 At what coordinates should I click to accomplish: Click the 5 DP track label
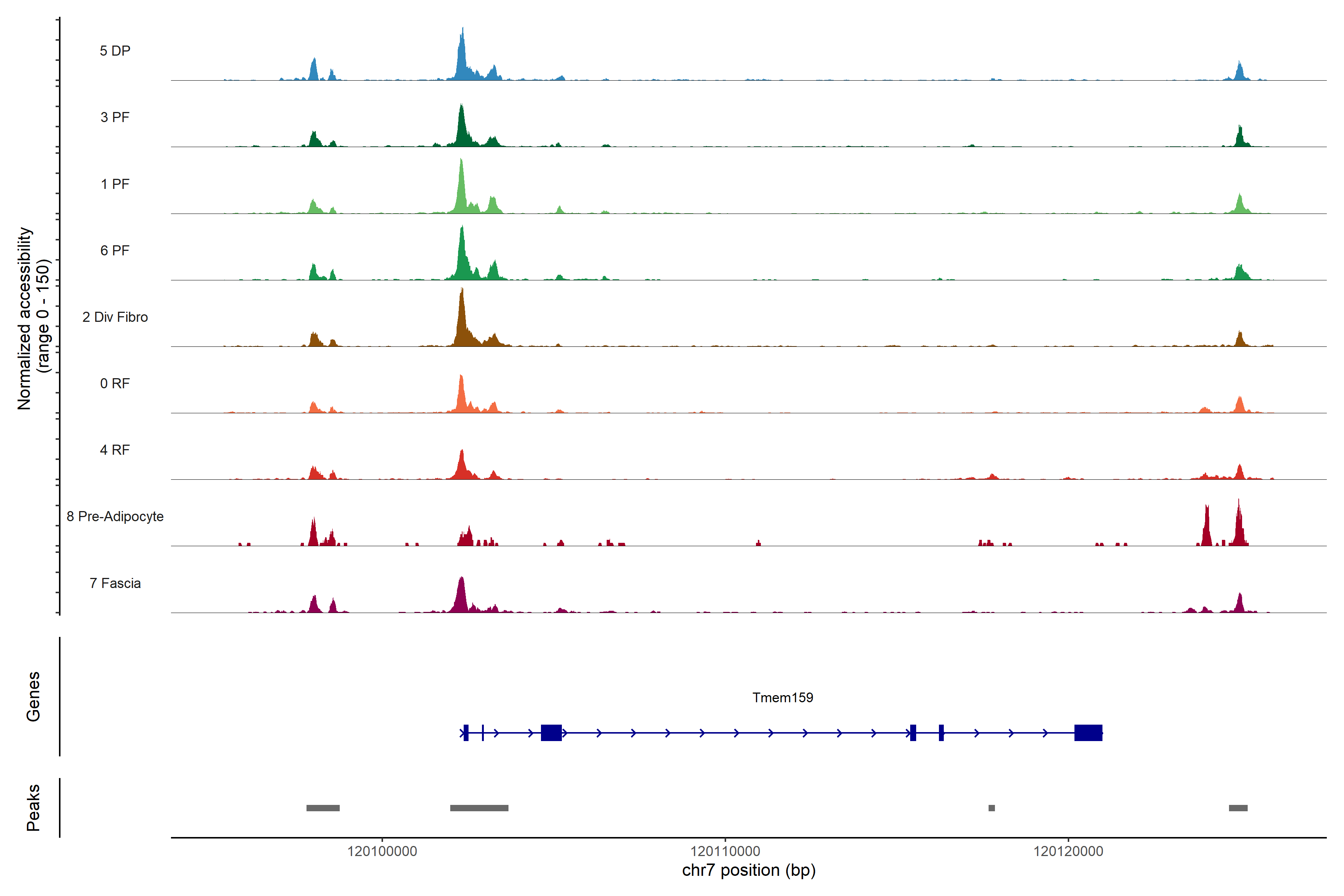pos(115,51)
